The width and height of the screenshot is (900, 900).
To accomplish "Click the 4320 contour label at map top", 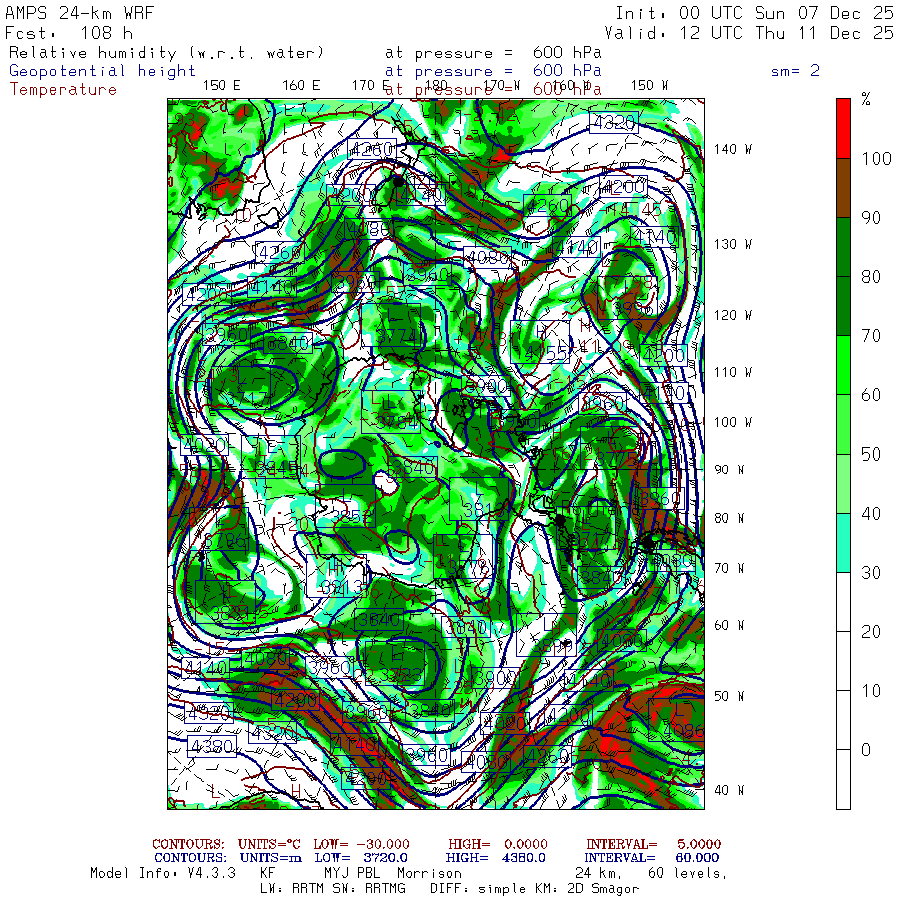I will [x=614, y=123].
